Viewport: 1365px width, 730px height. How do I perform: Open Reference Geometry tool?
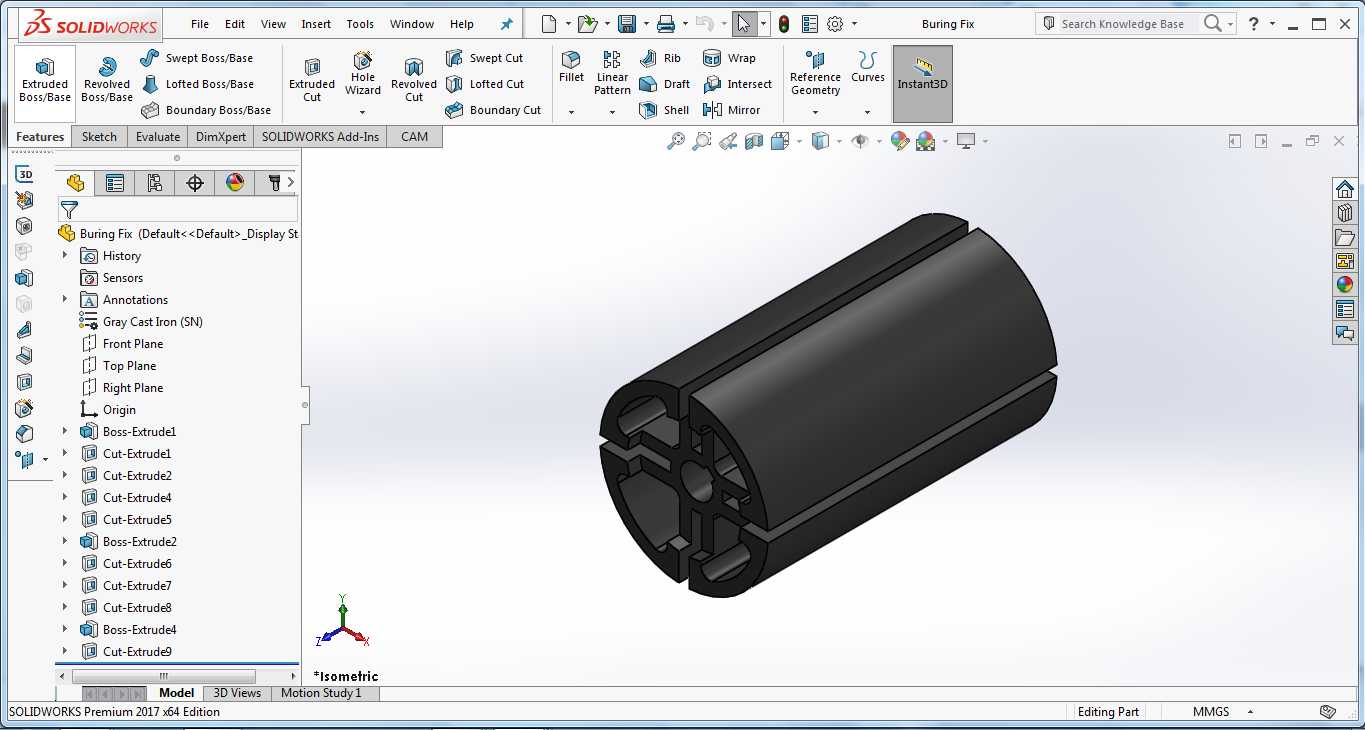coord(815,72)
